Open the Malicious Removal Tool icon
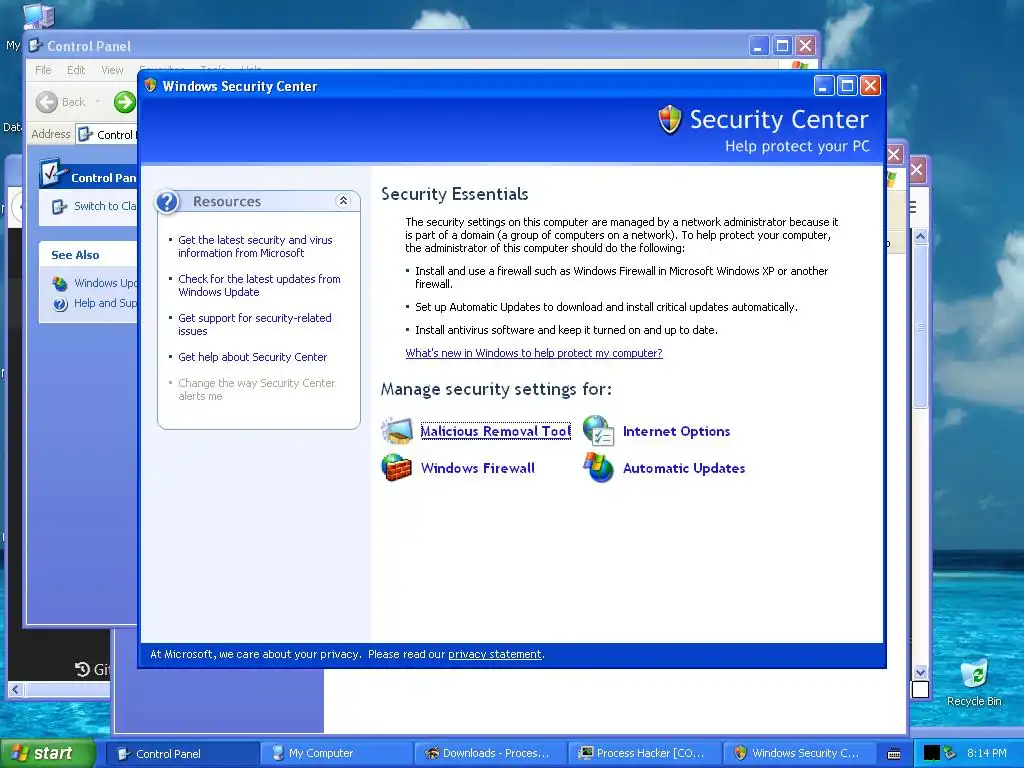The width and height of the screenshot is (1024, 768). pyautogui.click(x=397, y=431)
